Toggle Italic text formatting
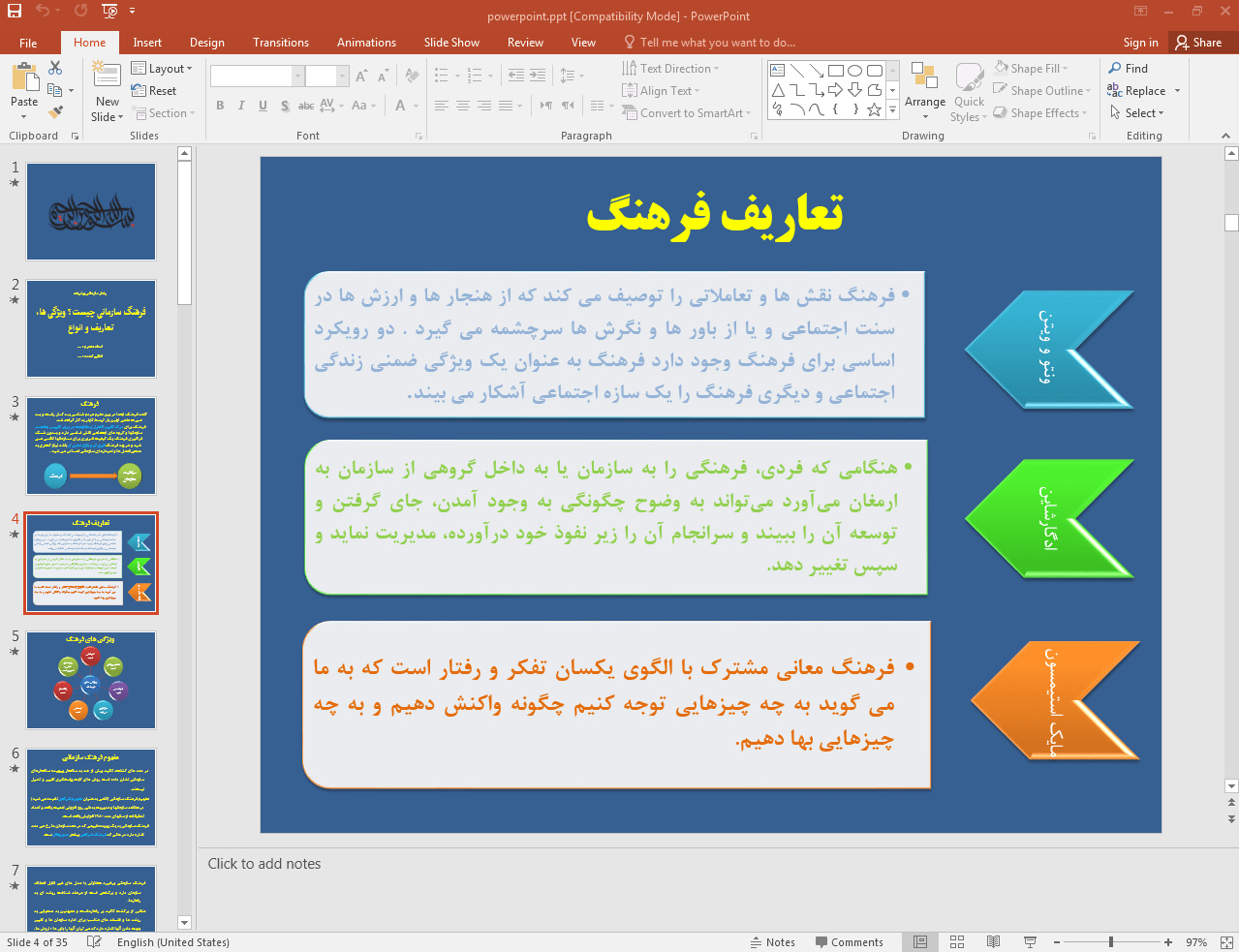Screen dimensions: 1239x952 (241, 106)
